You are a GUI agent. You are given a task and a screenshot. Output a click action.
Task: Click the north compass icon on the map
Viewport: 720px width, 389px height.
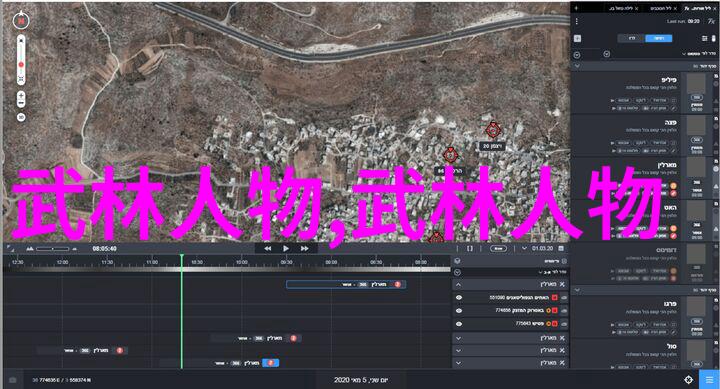point(21,21)
